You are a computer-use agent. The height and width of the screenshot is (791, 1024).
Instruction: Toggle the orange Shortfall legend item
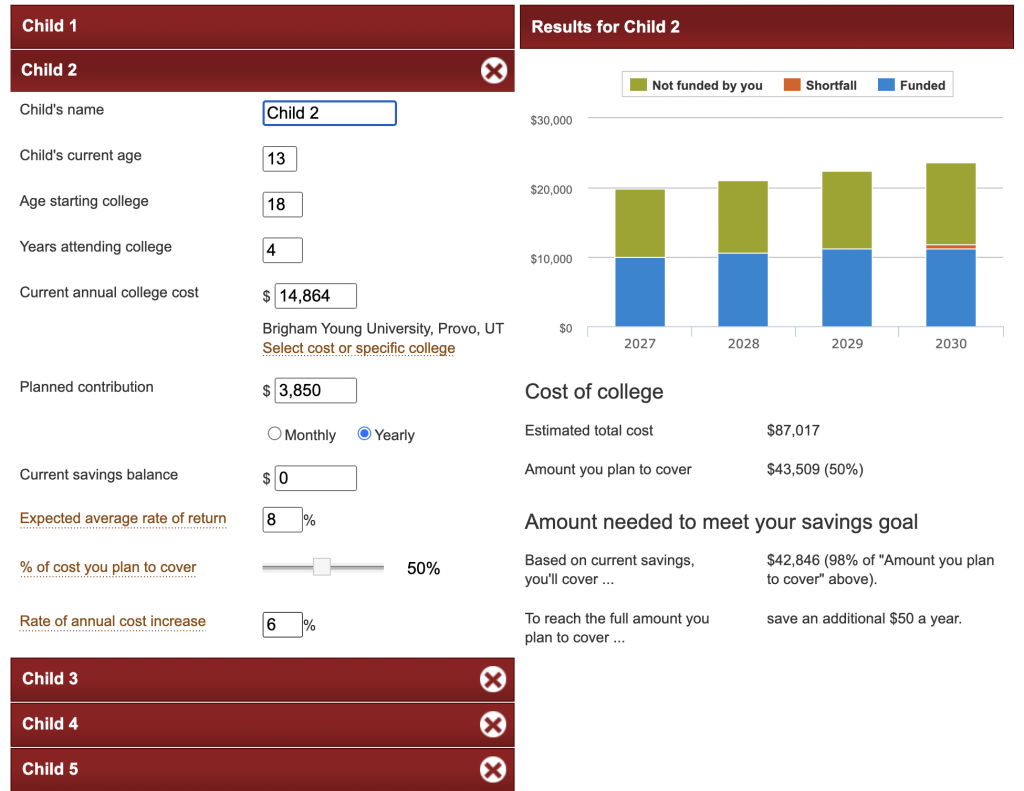click(820, 85)
